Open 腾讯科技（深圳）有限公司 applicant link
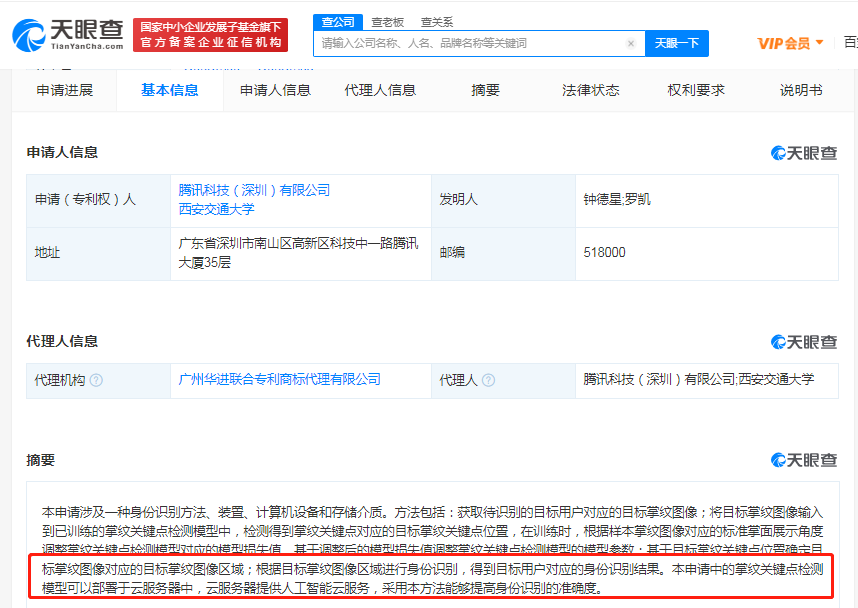Image resolution: width=858 pixels, height=608 pixels. click(254, 190)
